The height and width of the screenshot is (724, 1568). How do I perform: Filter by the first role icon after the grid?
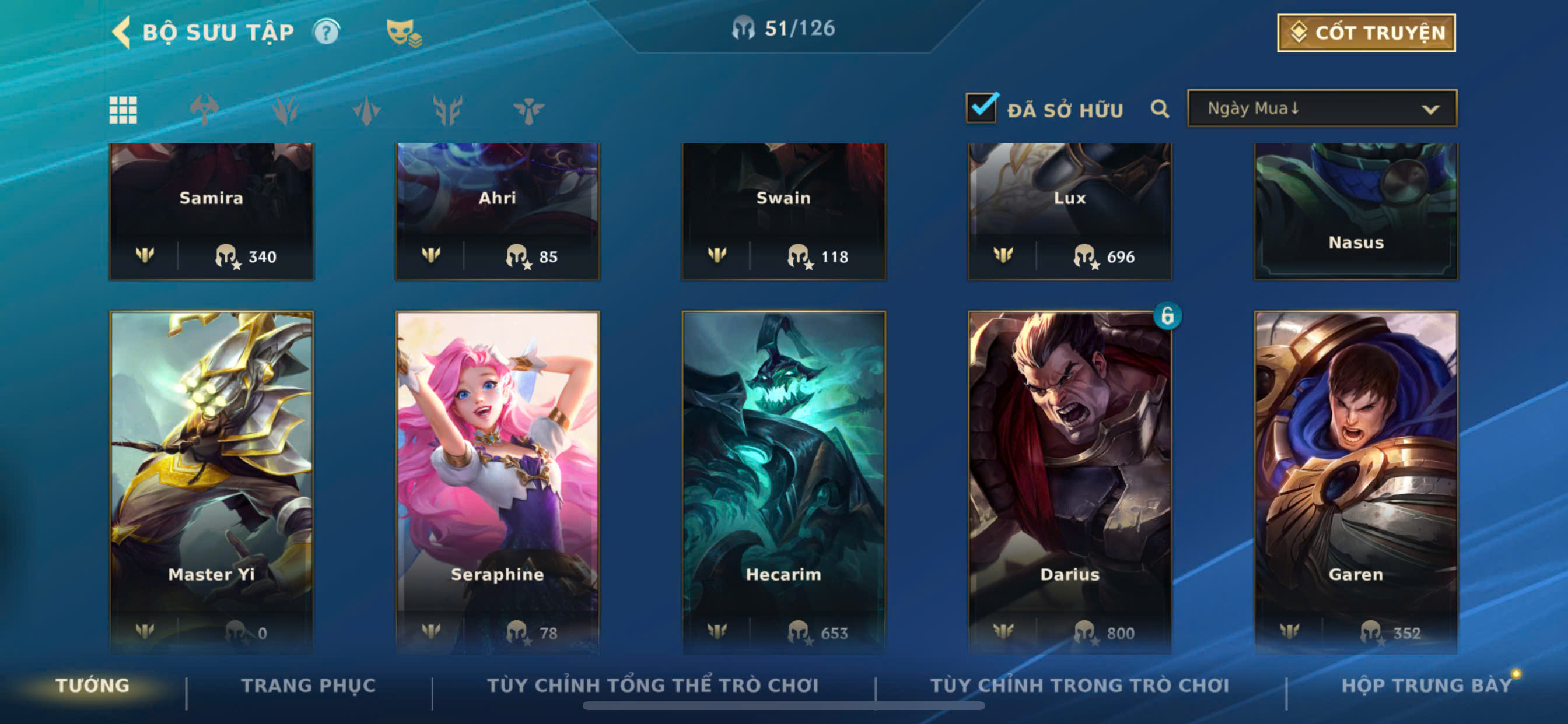(x=204, y=110)
